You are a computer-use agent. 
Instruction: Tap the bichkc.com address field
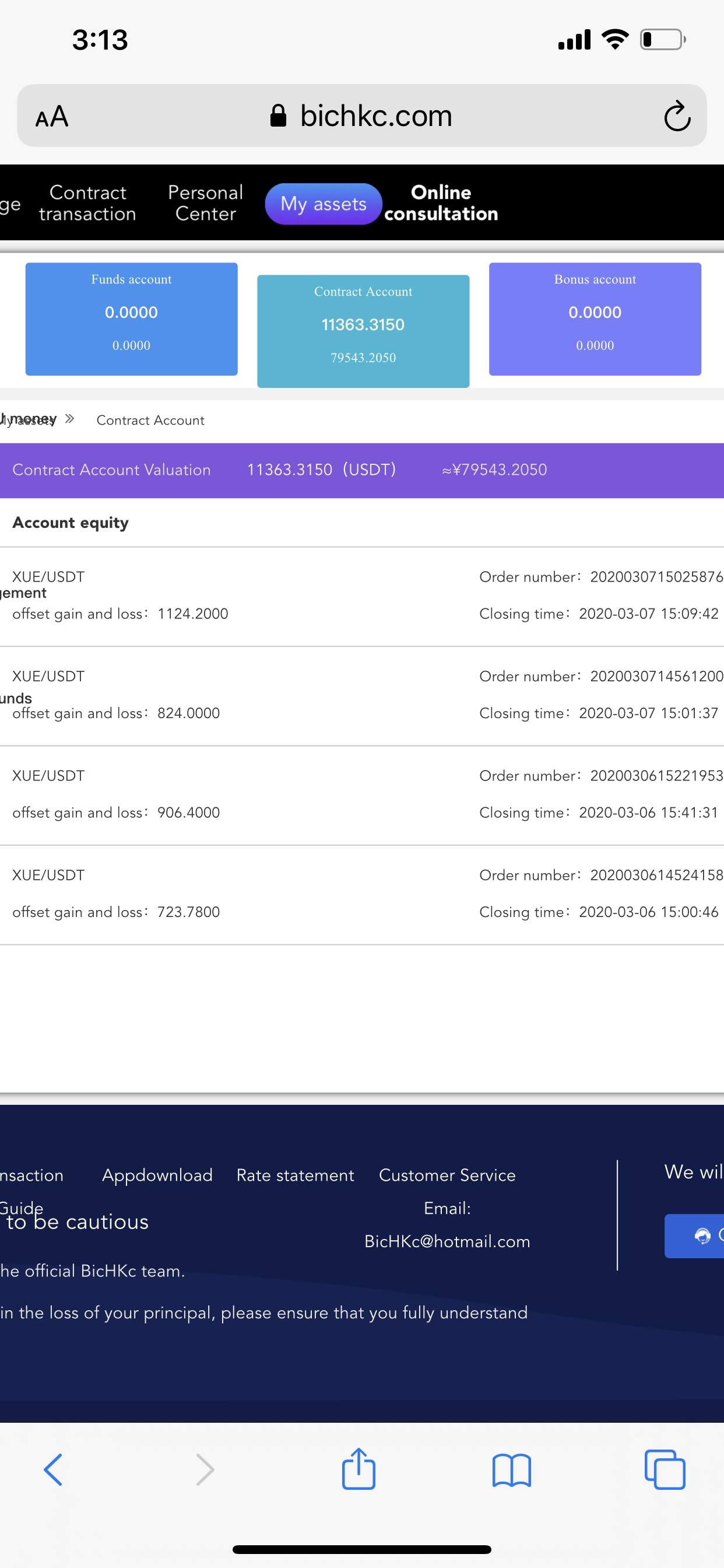362,116
